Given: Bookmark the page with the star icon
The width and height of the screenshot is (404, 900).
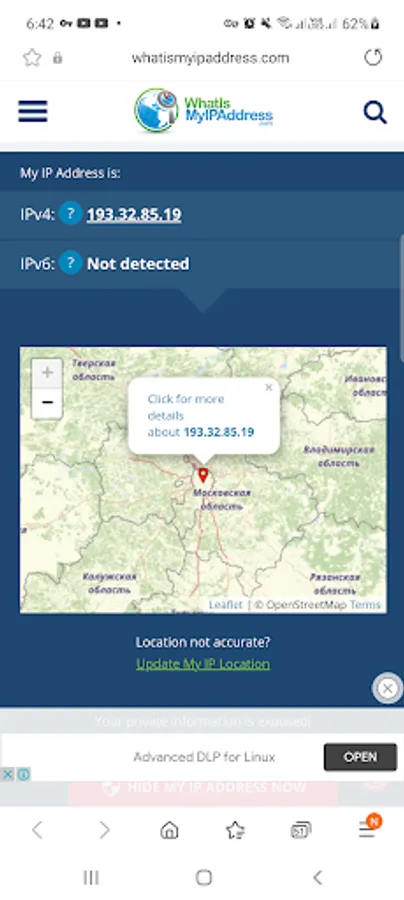Looking at the screenshot, I should (32, 57).
